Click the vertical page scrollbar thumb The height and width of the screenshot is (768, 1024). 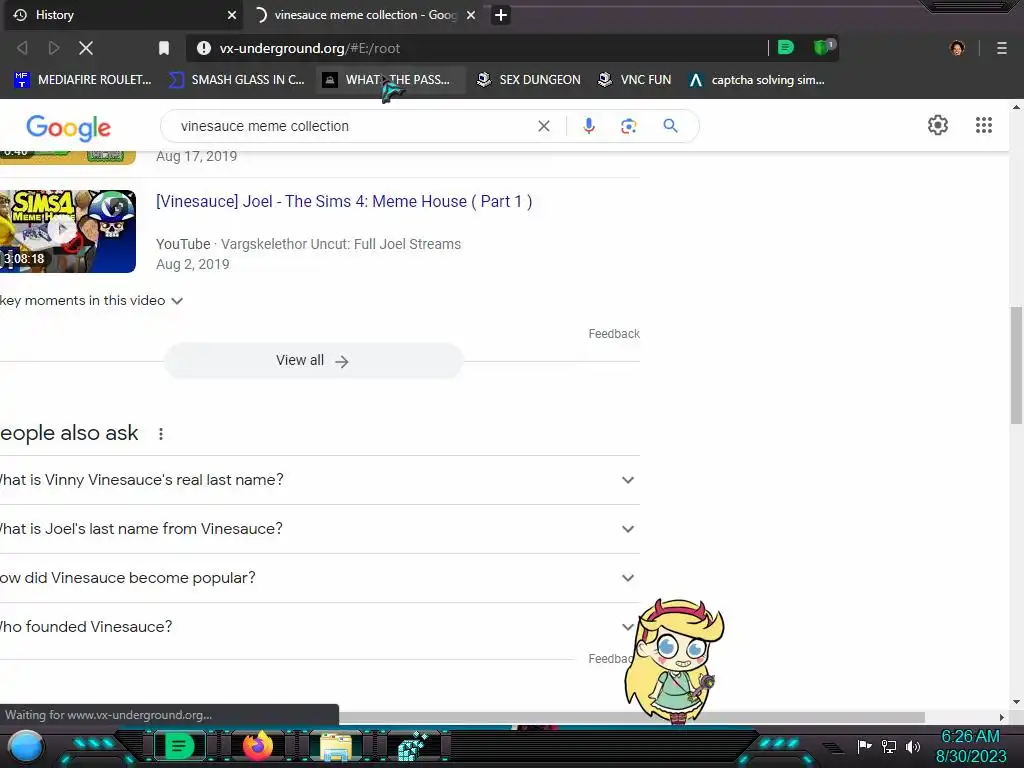click(x=1016, y=365)
